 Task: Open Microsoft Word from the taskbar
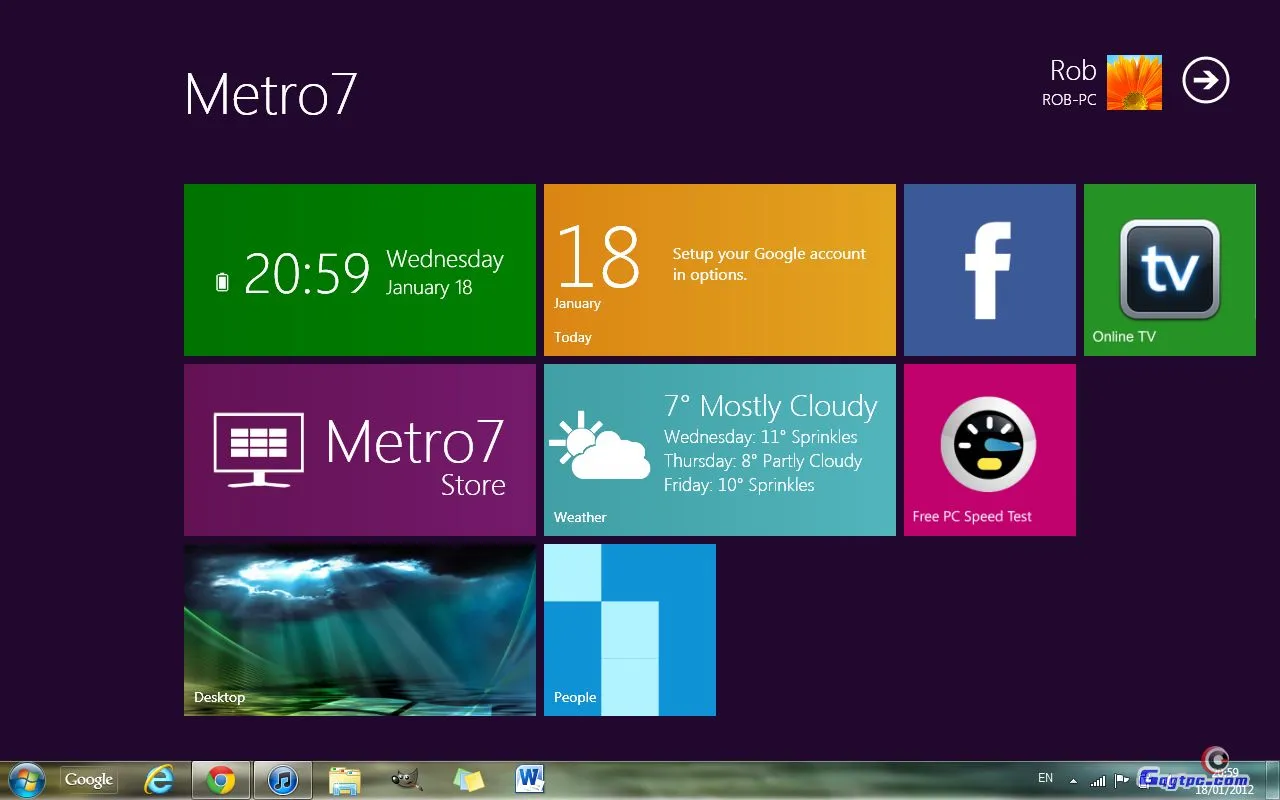tap(529, 779)
